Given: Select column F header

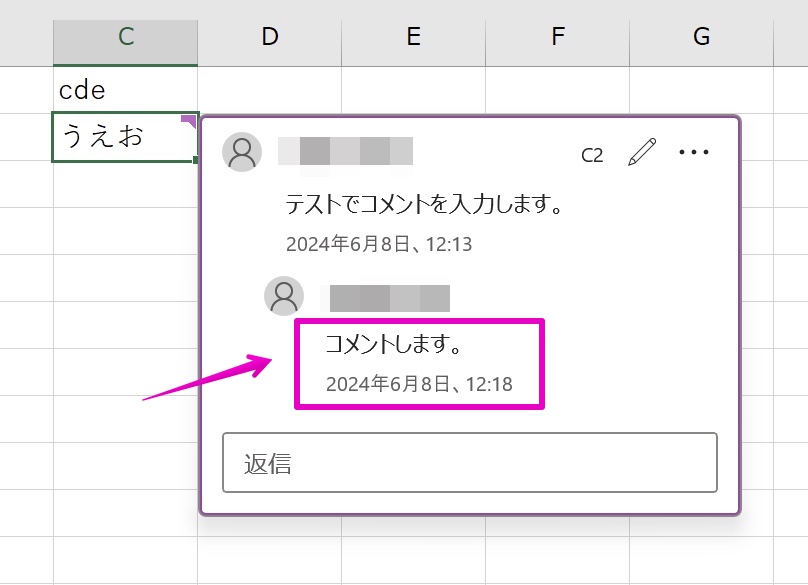Looking at the screenshot, I should pos(558,43).
